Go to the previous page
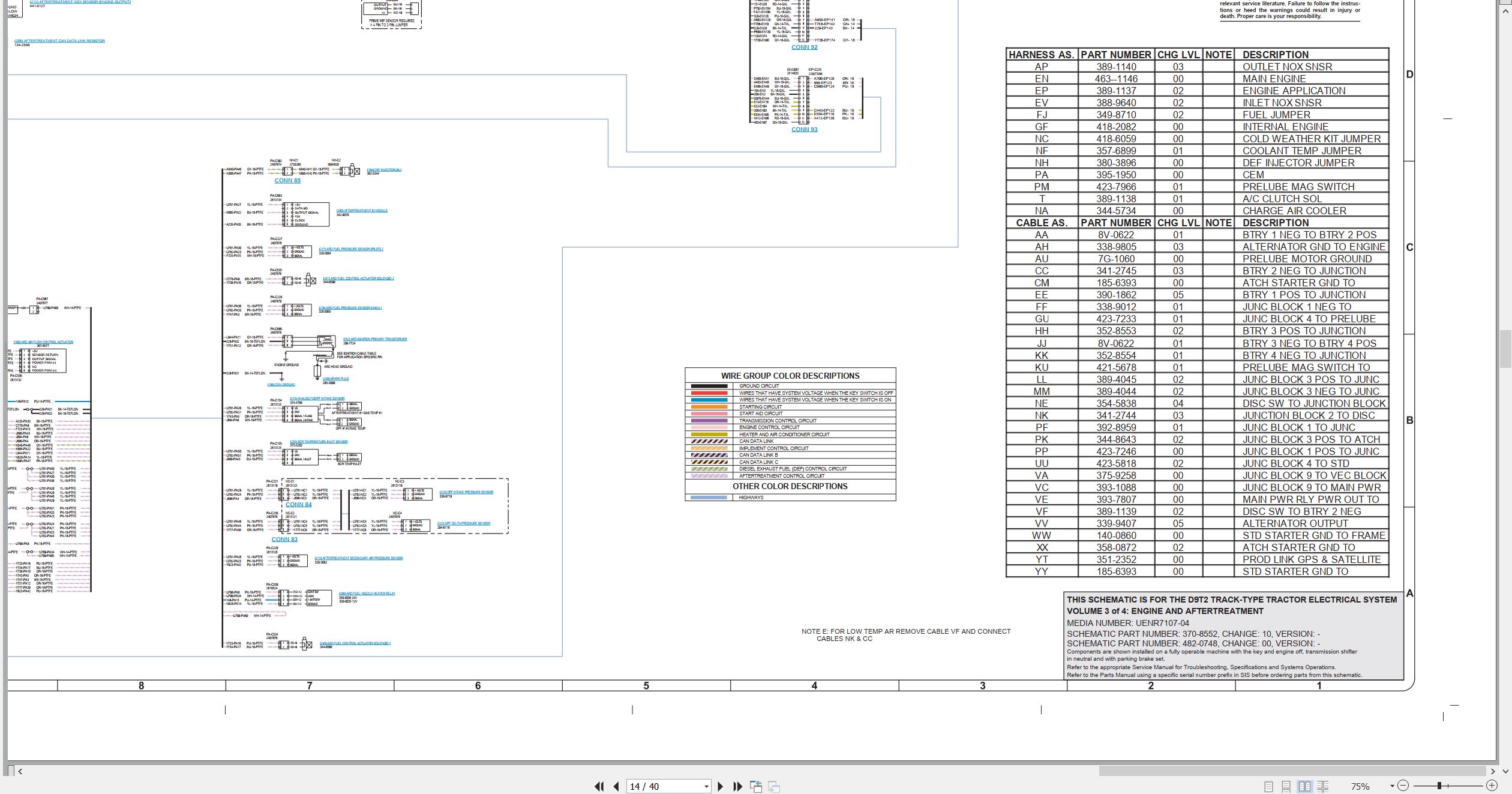 616,786
